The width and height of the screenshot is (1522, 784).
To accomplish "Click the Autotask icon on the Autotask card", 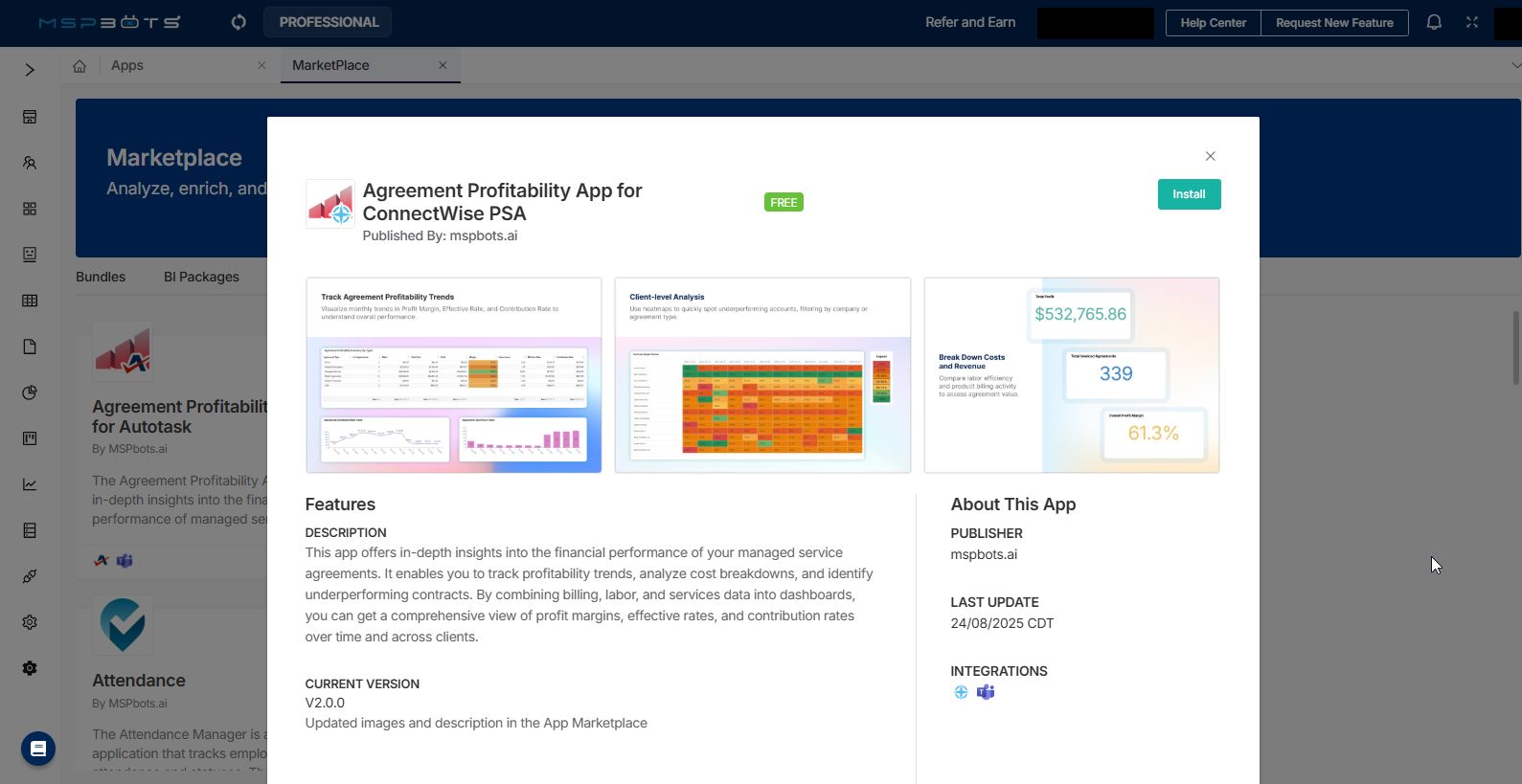I will [102, 560].
